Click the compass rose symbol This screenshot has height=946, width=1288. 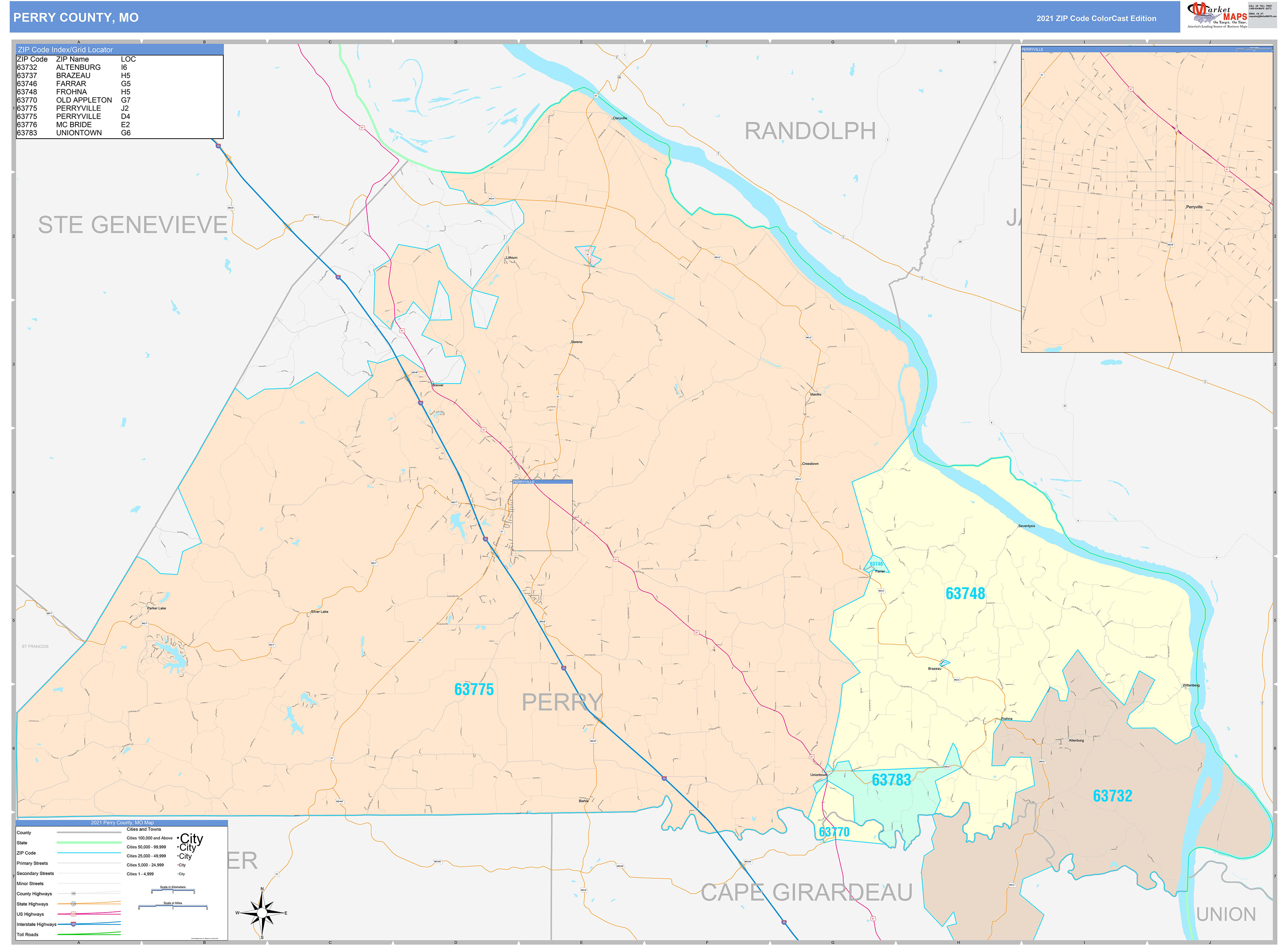(x=262, y=913)
